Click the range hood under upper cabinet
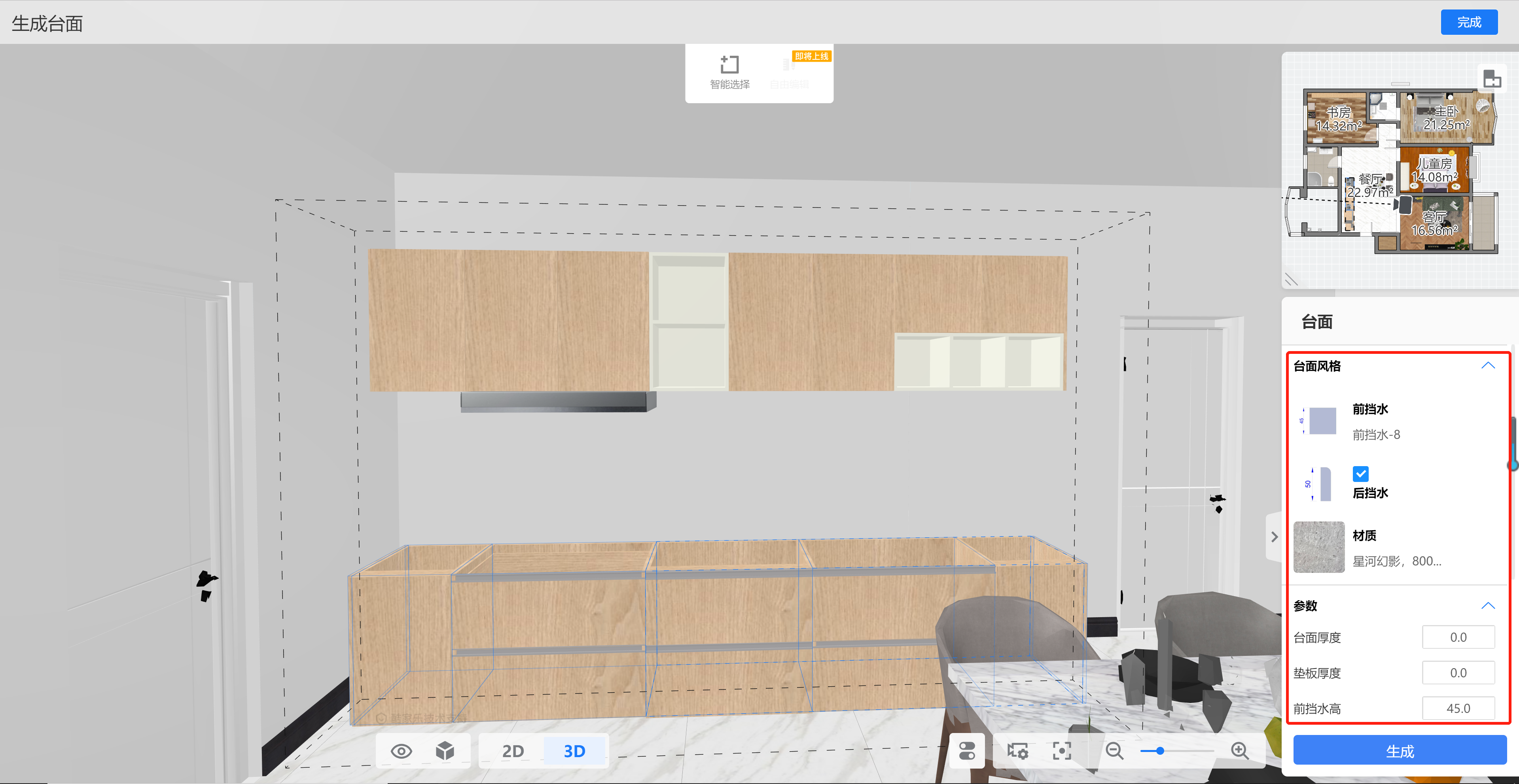This screenshot has height=784, width=1519. pos(558,401)
